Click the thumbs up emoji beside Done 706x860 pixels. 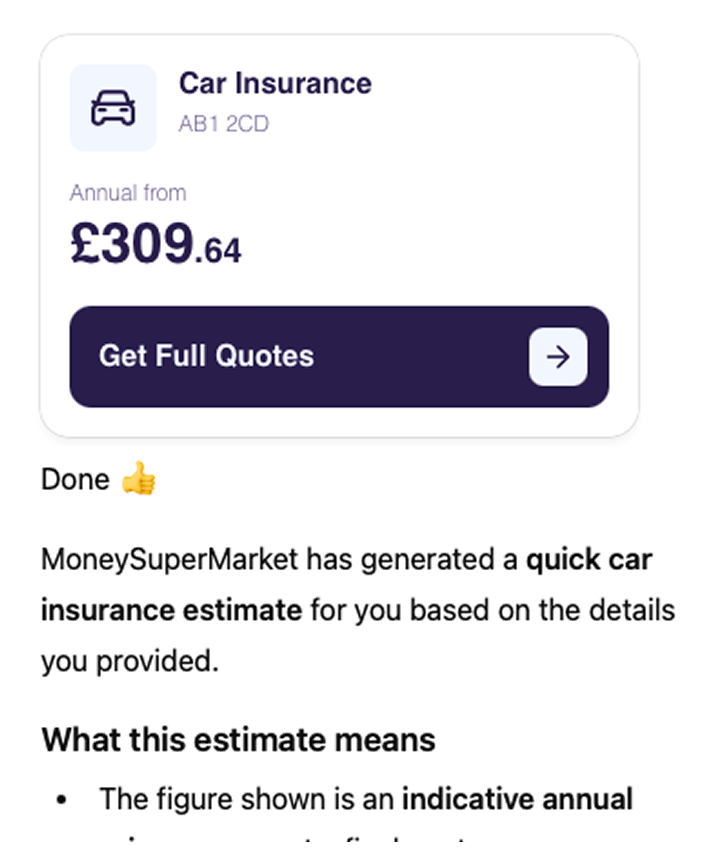(x=139, y=481)
